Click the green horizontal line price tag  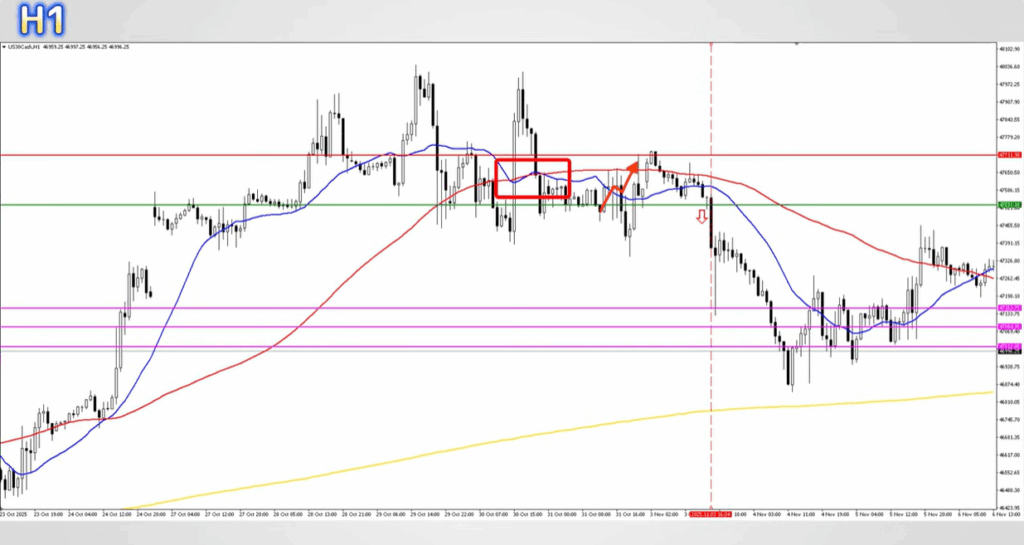[x=1009, y=205]
